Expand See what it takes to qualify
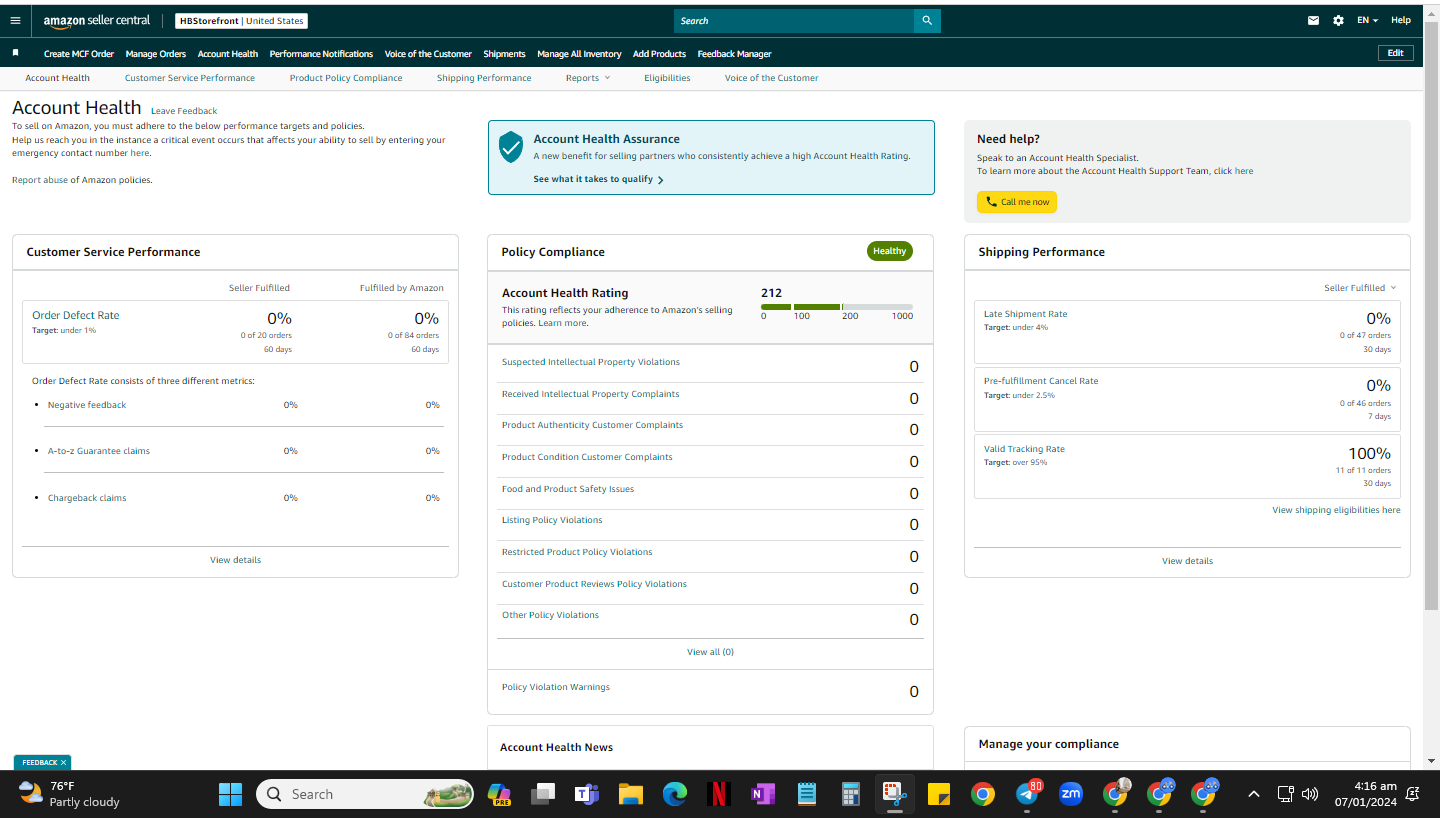This screenshot has width=1440, height=818. [x=598, y=179]
